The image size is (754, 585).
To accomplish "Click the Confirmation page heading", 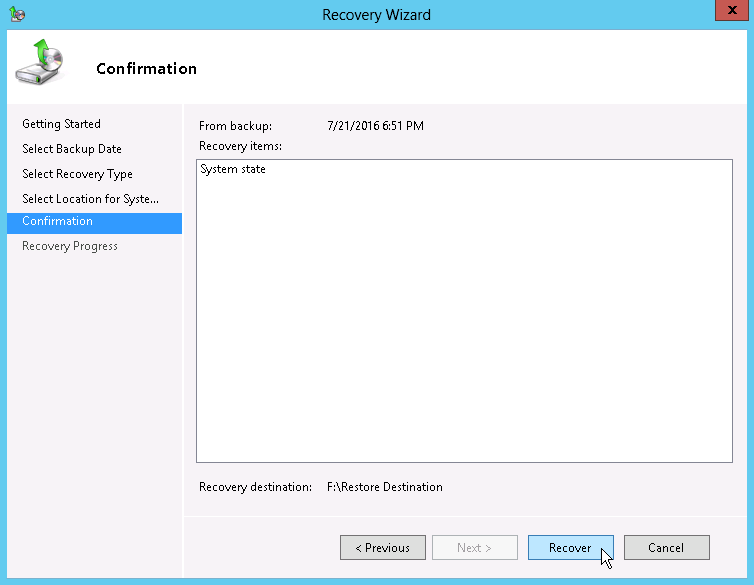I will tap(146, 69).
